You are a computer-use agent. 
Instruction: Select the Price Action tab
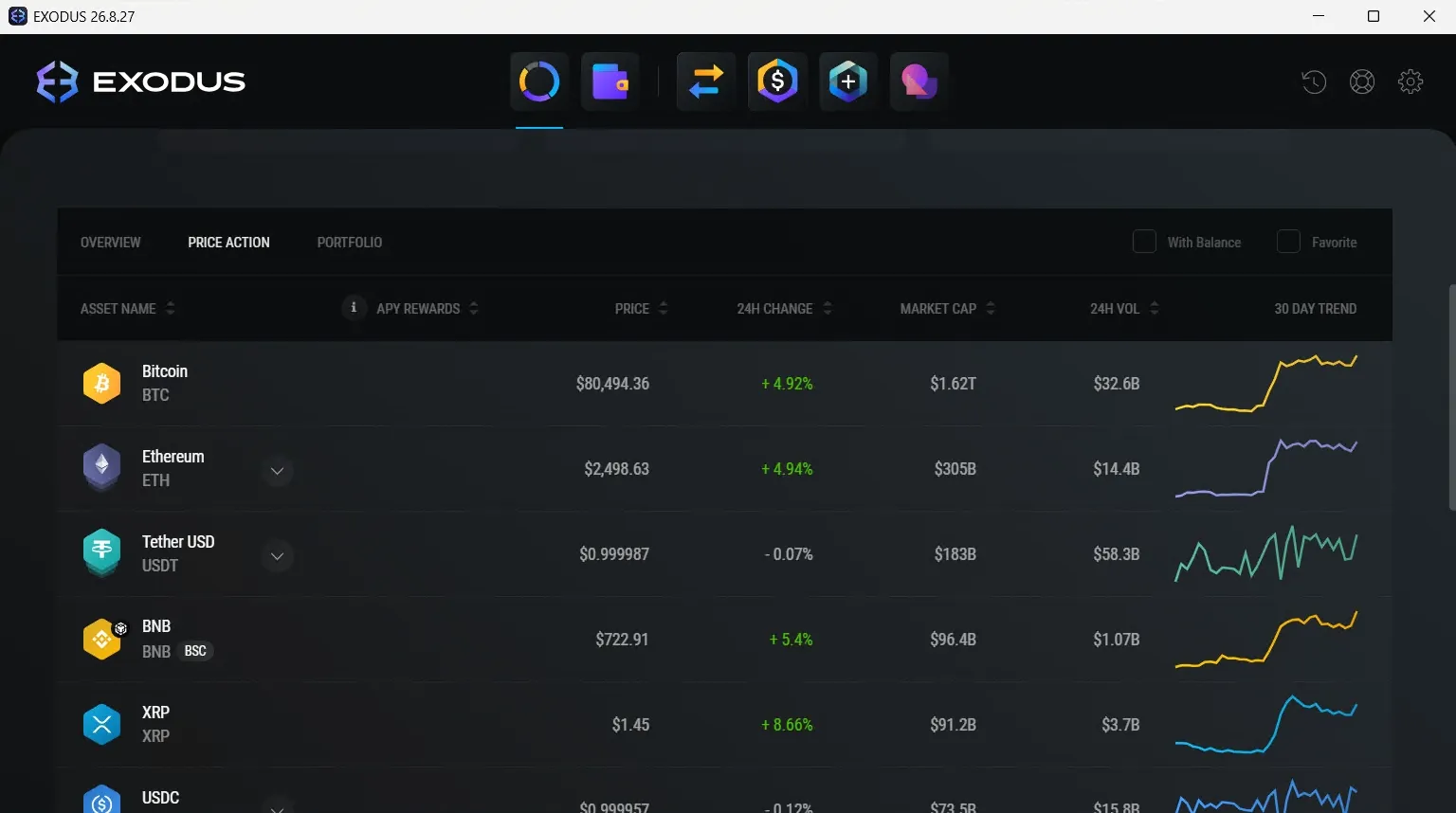pyautogui.click(x=228, y=243)
